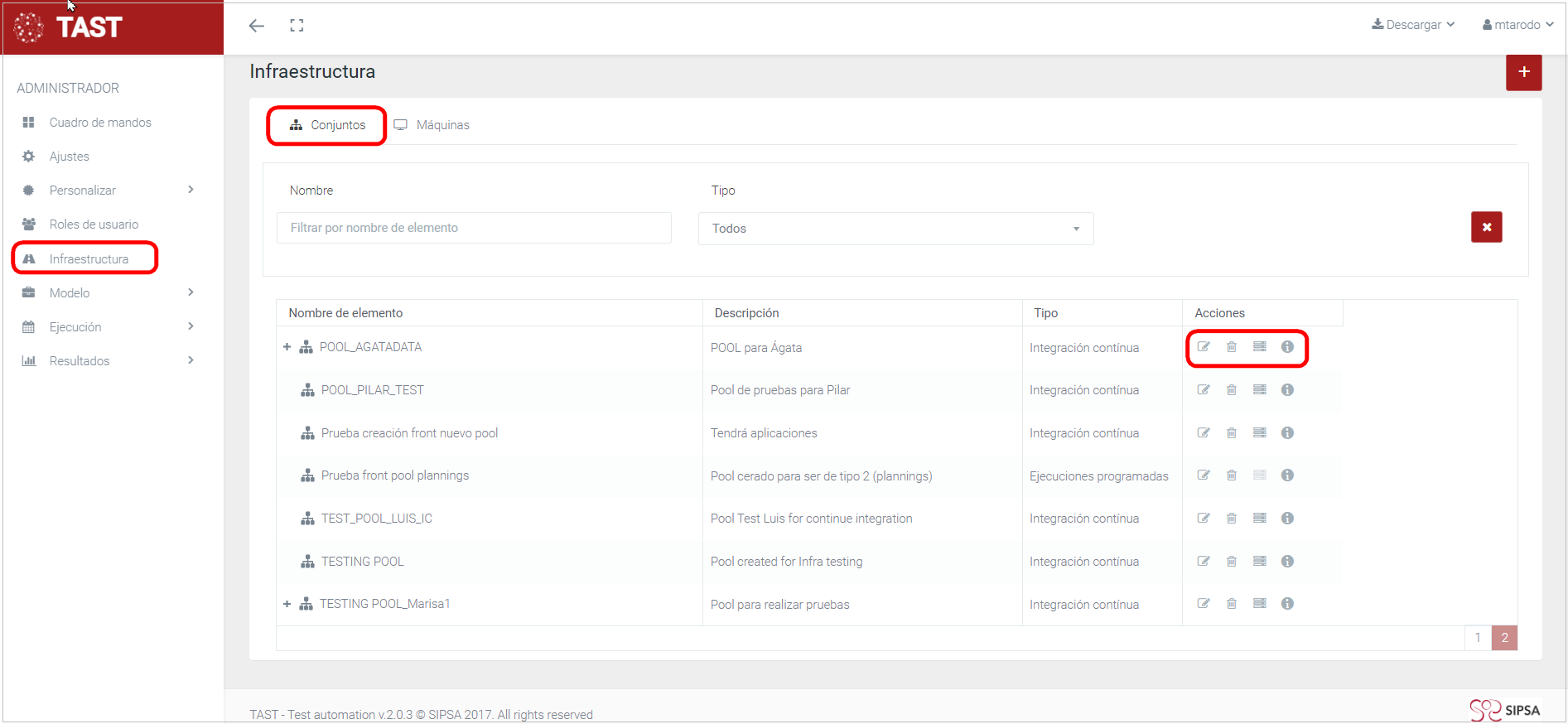Delete the POOL_PILAR_TEST pool via trash icon
Screen dimensions: 1568x724
(1232, 390)
